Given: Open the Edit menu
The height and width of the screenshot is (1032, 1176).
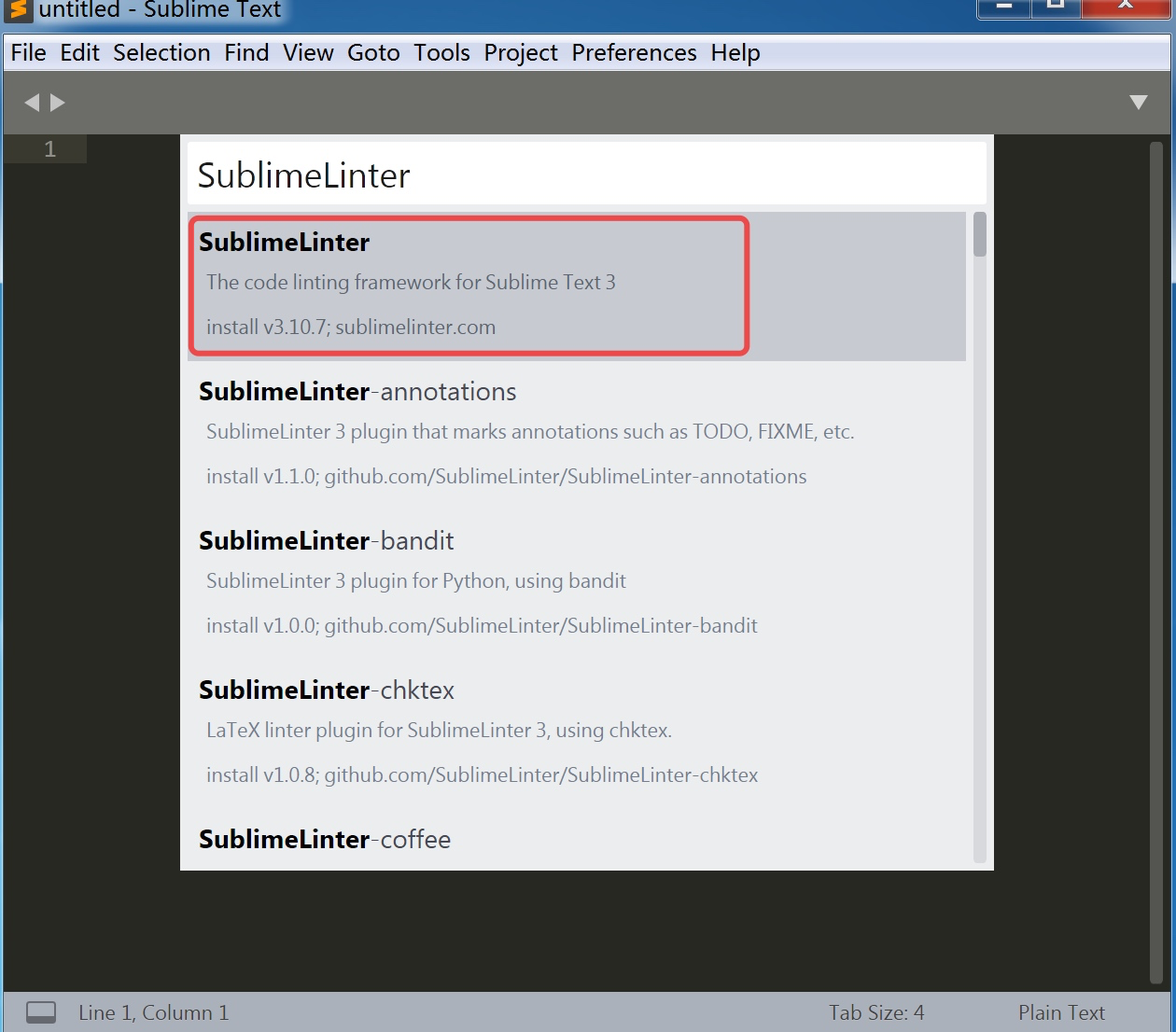Looking at the screenshot, I should 79,52.
